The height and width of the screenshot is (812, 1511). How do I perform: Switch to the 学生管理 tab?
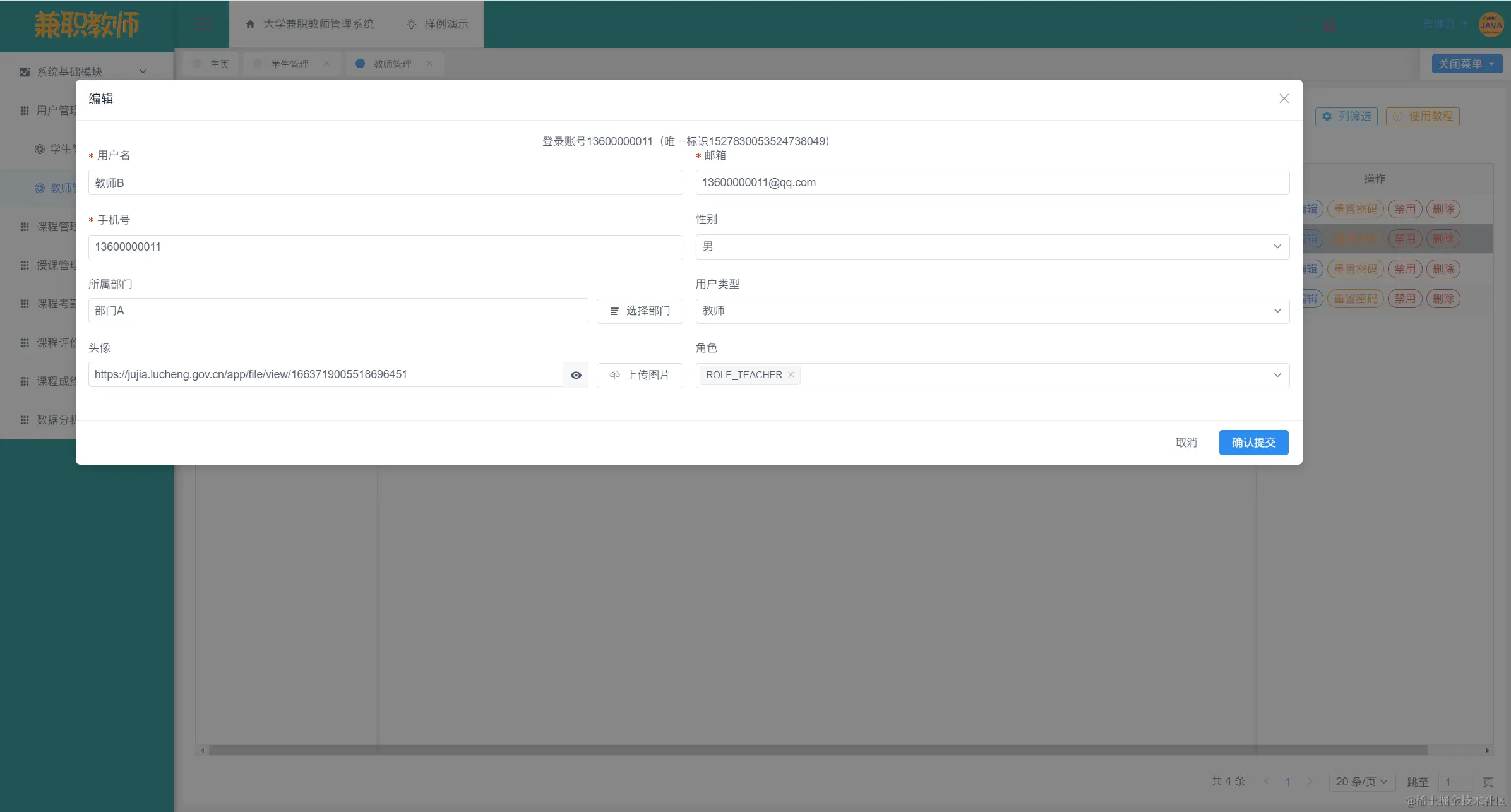(x=289, y=64)
